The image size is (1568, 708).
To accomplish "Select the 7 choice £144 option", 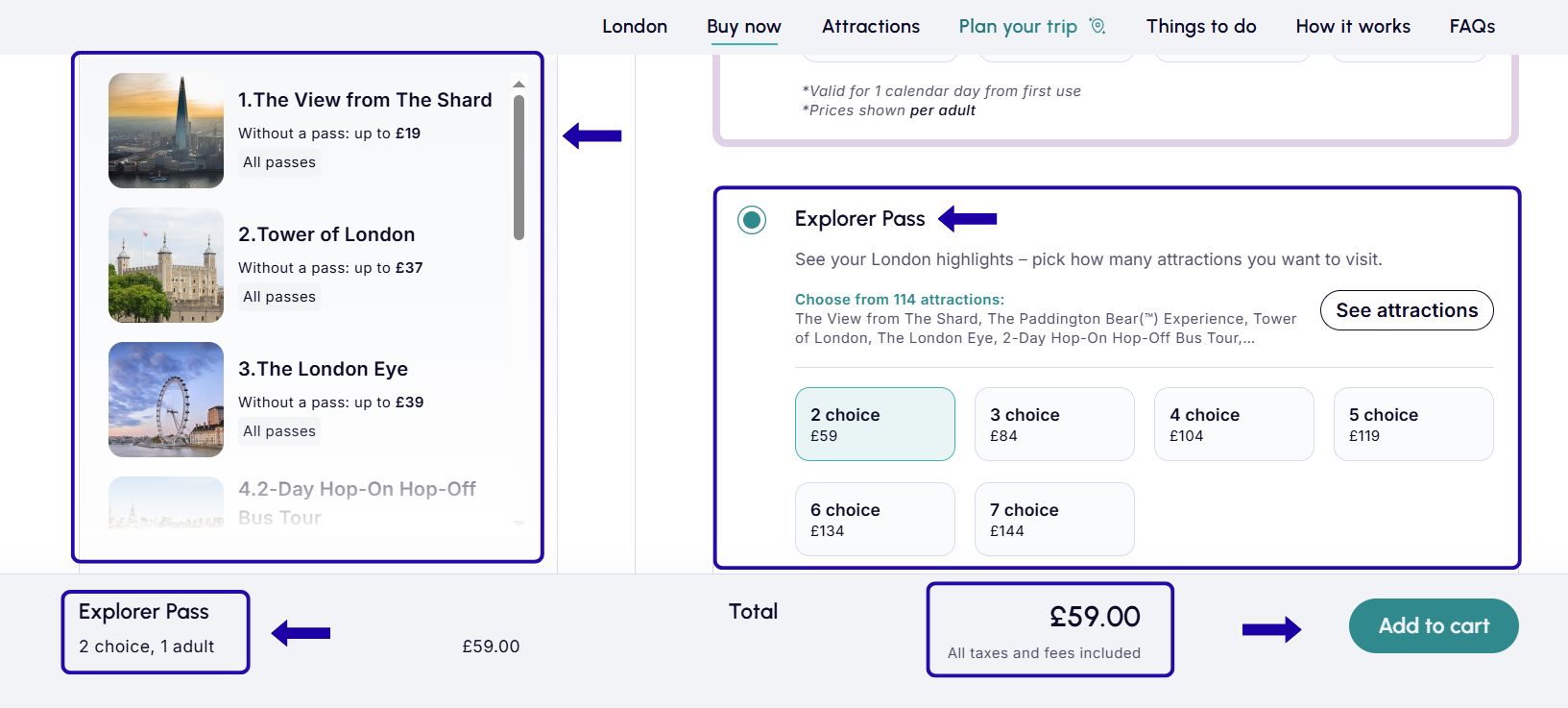I will coord(1053,519).
